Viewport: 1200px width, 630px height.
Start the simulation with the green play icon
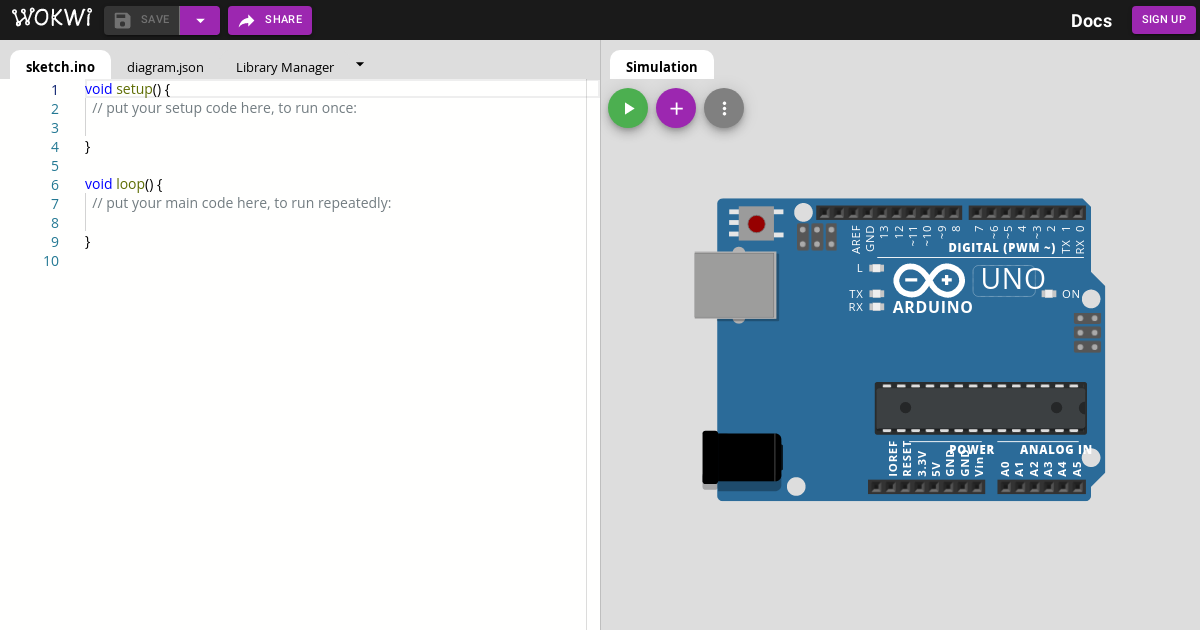click(628, 107)
